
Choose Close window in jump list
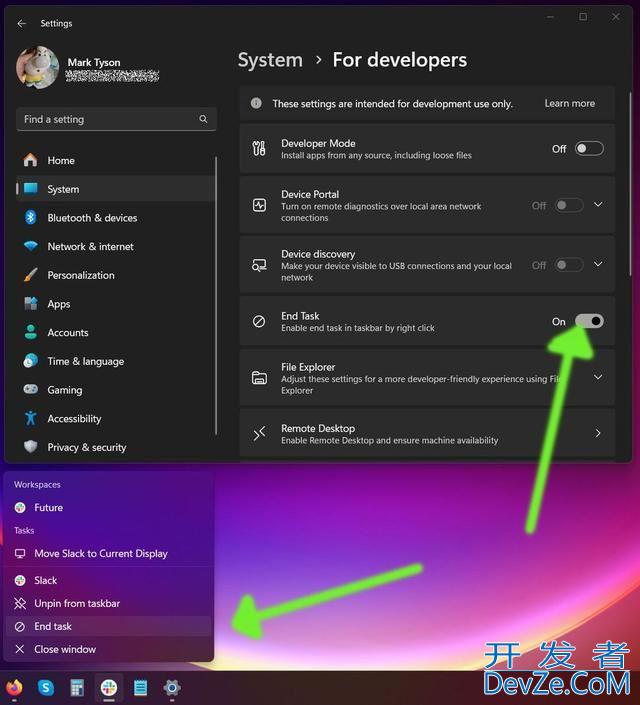(x=108, y=649)
